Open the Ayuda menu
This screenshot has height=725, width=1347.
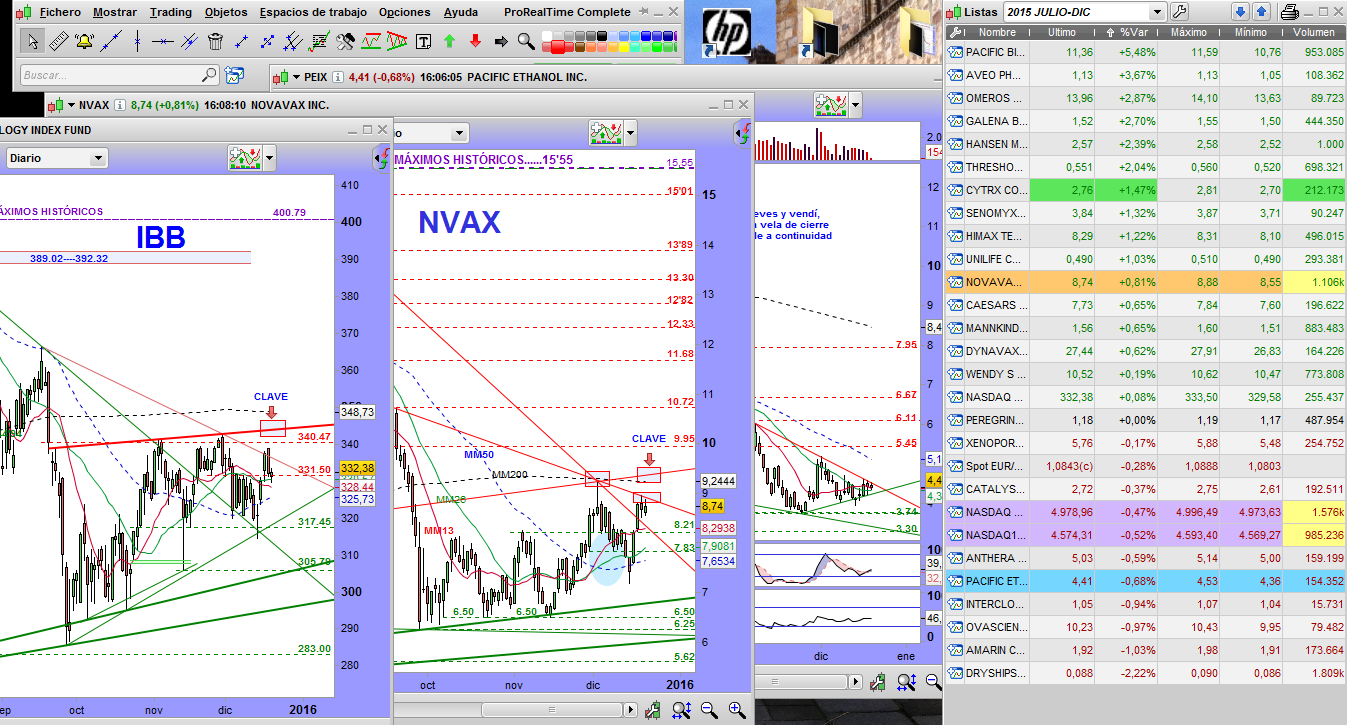tap(461, 12)
